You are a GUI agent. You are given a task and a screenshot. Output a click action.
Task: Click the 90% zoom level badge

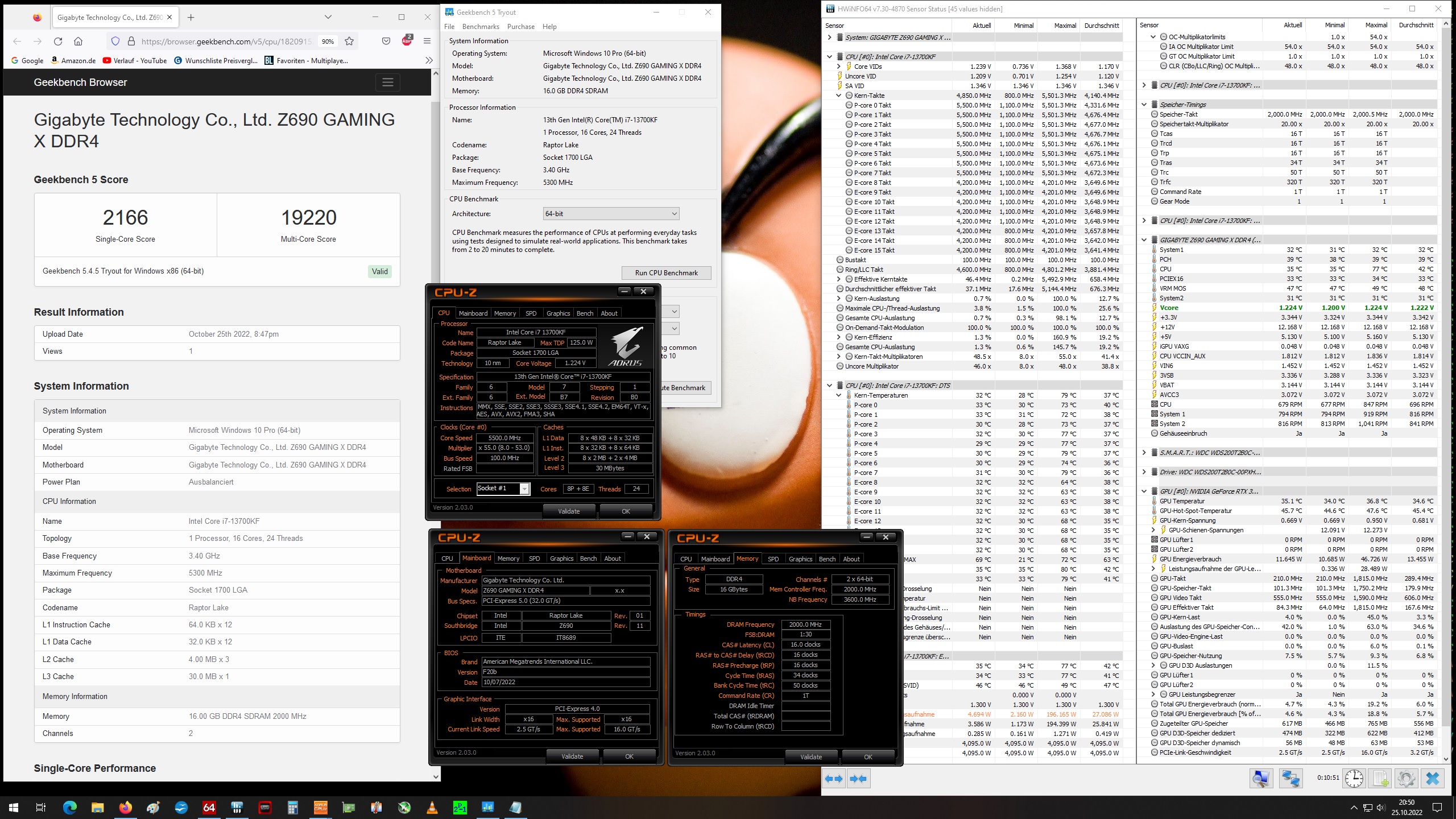[328, 42]
